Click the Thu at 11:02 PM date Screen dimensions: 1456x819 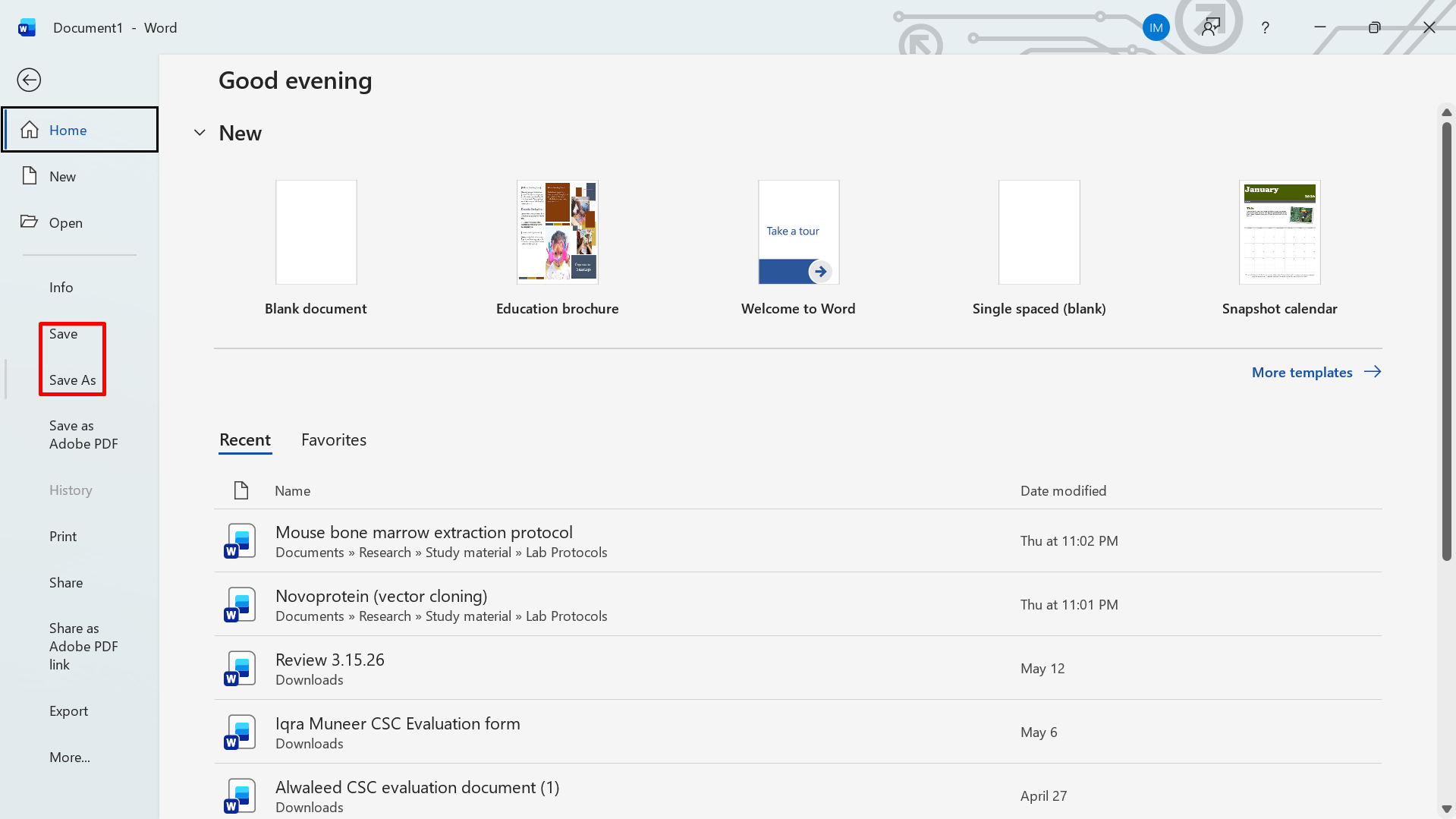click(1069, 540)
